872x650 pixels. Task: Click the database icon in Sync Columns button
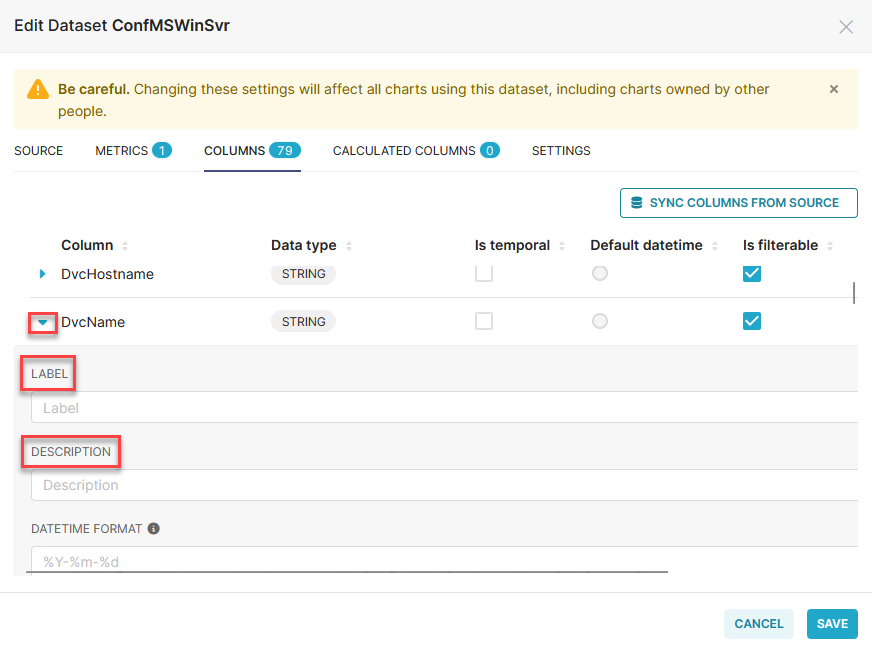point(637,202)
